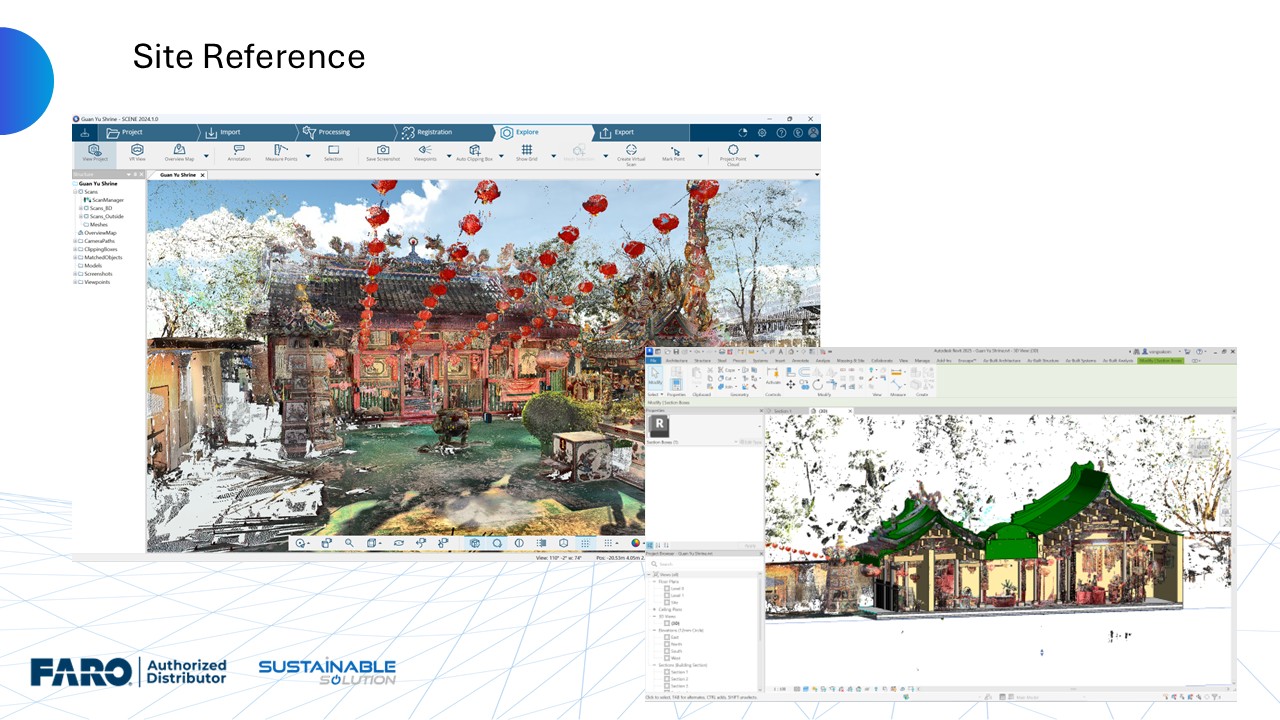Screen dimensions: 1280x720
Task: Switch to the Project step in SCENE
Action: (147, 132)
